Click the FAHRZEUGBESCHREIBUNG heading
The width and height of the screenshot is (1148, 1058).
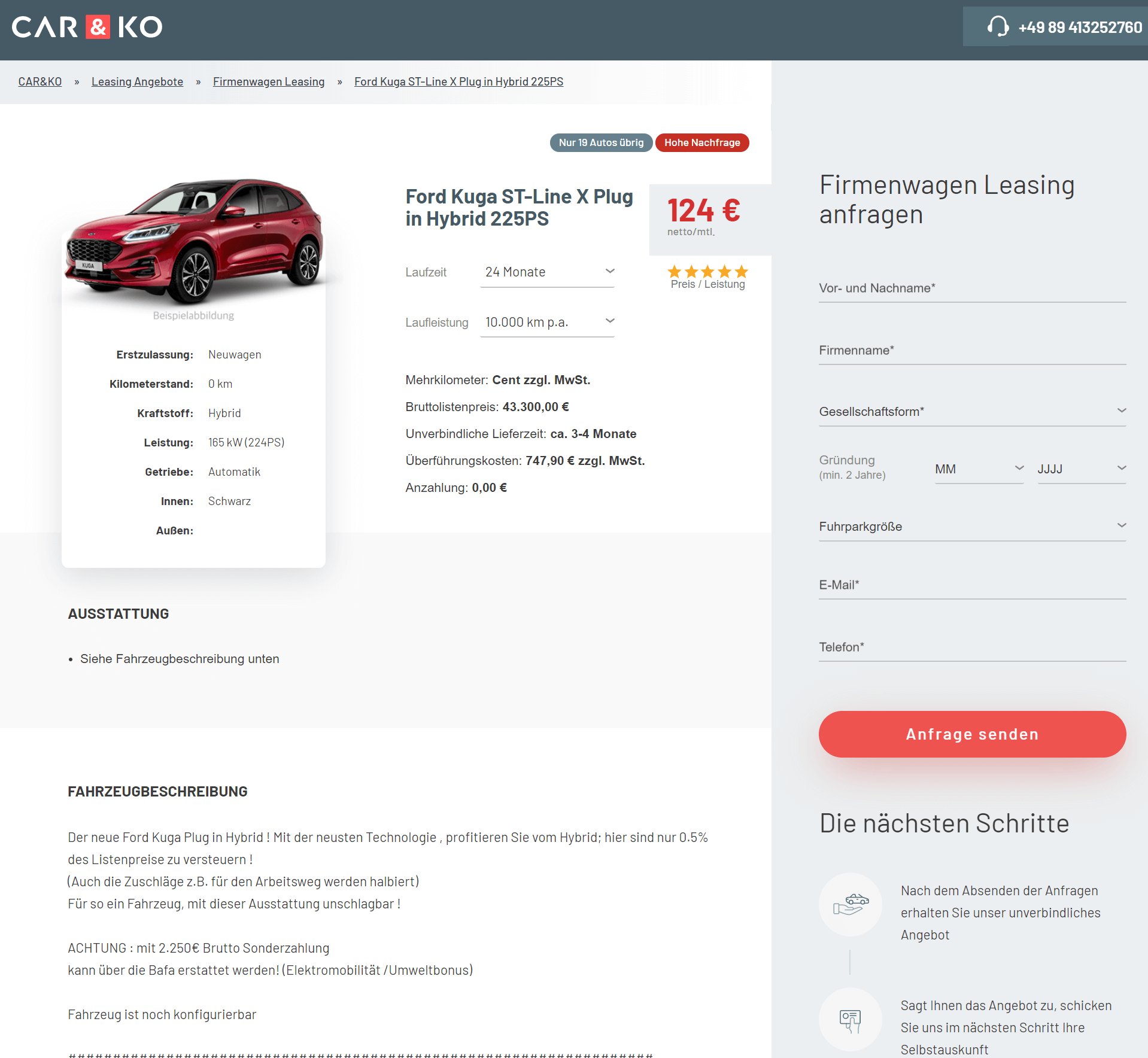point(157,792)
